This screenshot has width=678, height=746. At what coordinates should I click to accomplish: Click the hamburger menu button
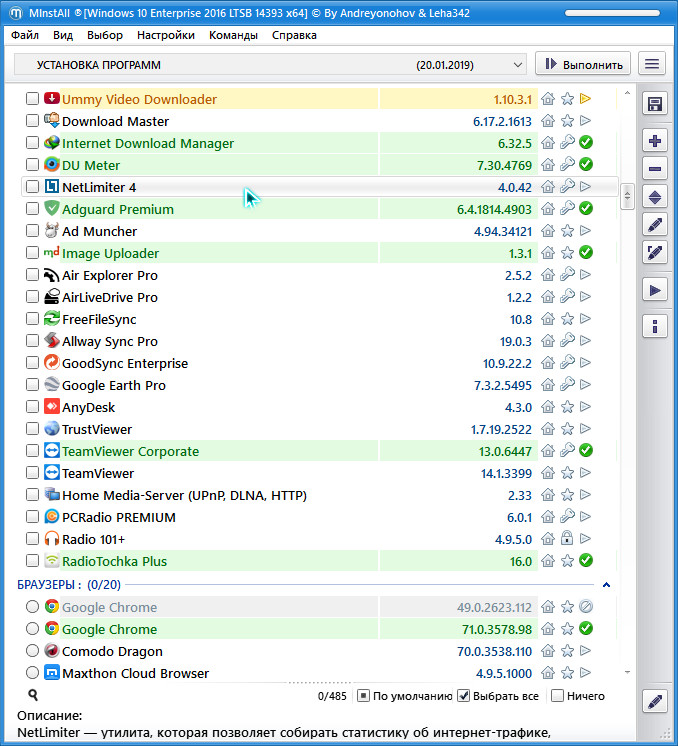tap(652, 64)
